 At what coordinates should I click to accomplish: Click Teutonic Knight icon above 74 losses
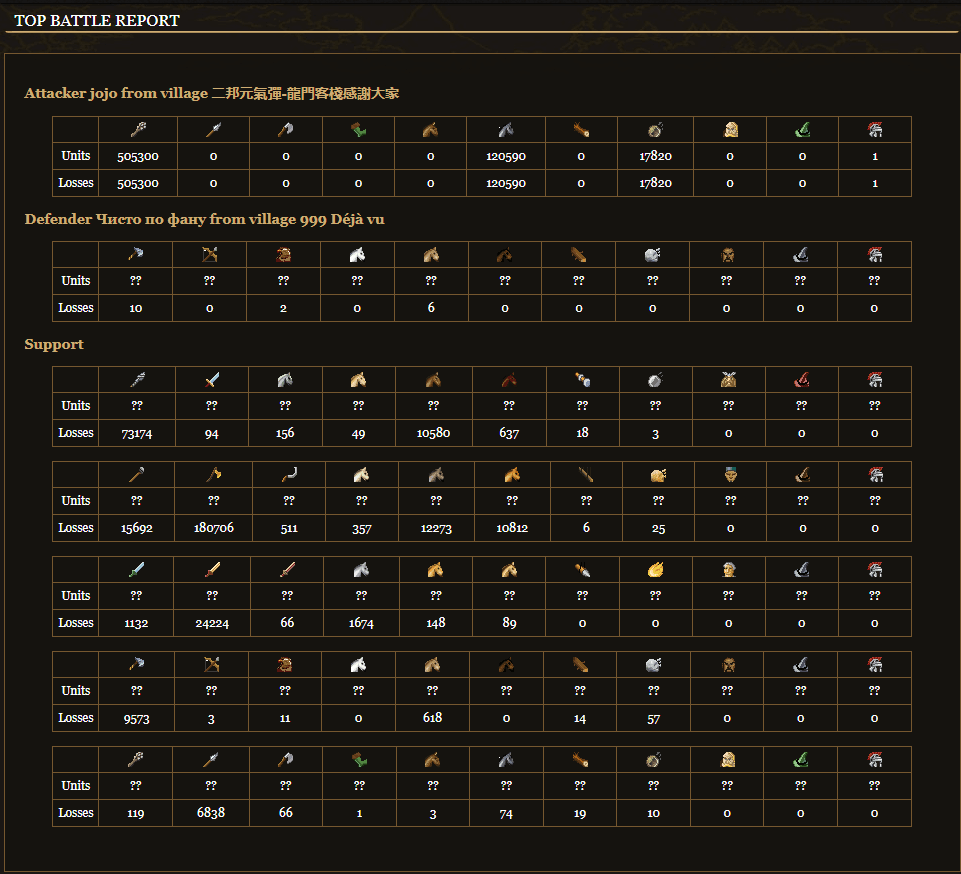click(506, 759)
